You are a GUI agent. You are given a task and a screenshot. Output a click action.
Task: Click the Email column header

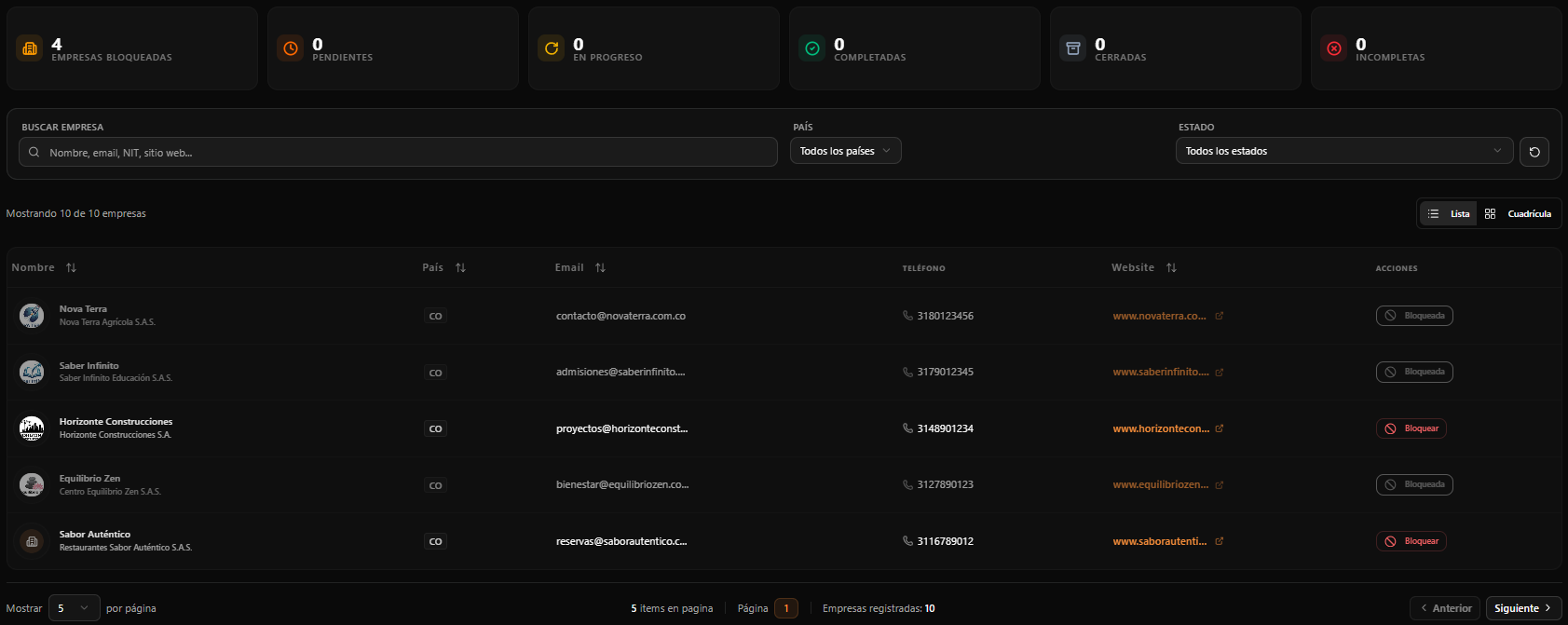point(569,267)
